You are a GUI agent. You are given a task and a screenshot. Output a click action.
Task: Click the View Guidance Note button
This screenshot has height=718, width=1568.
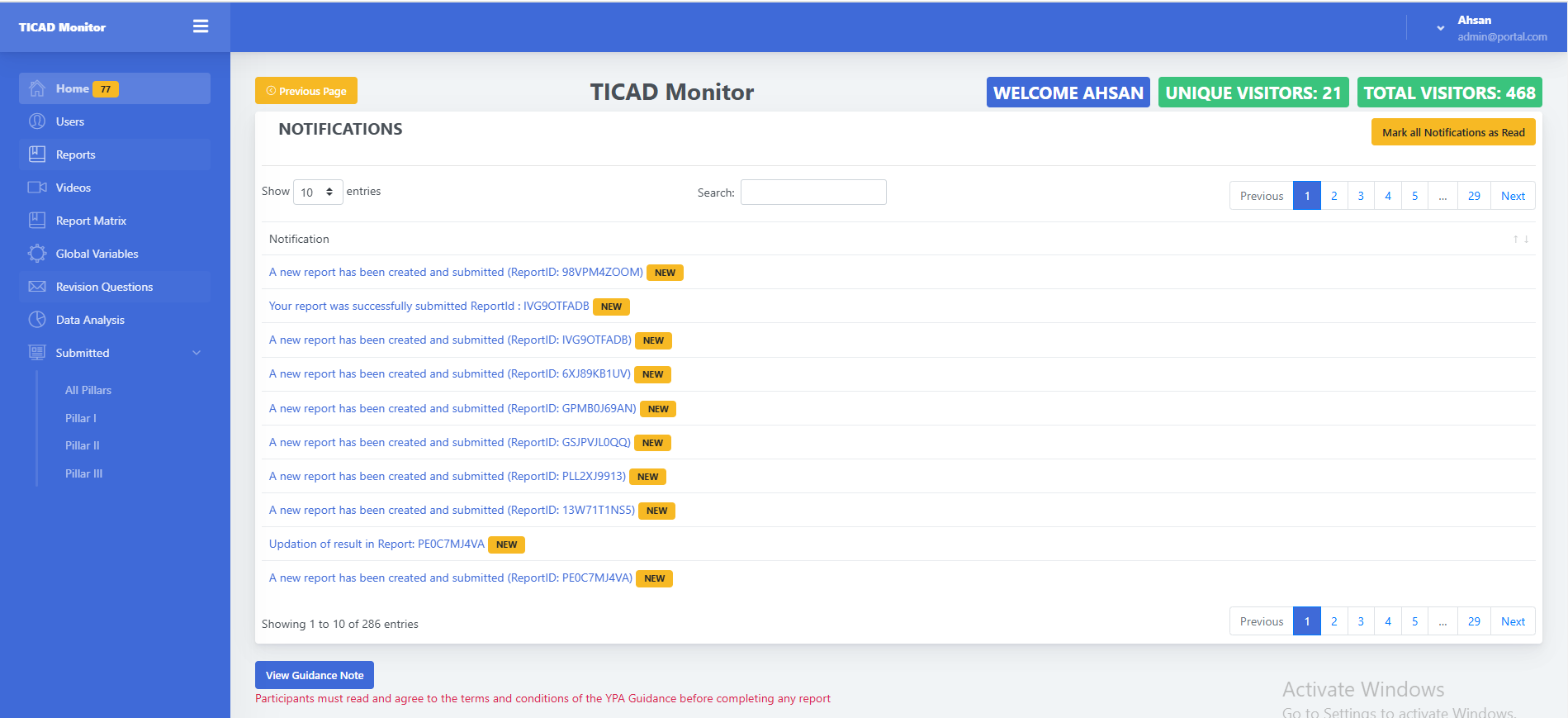314,675
